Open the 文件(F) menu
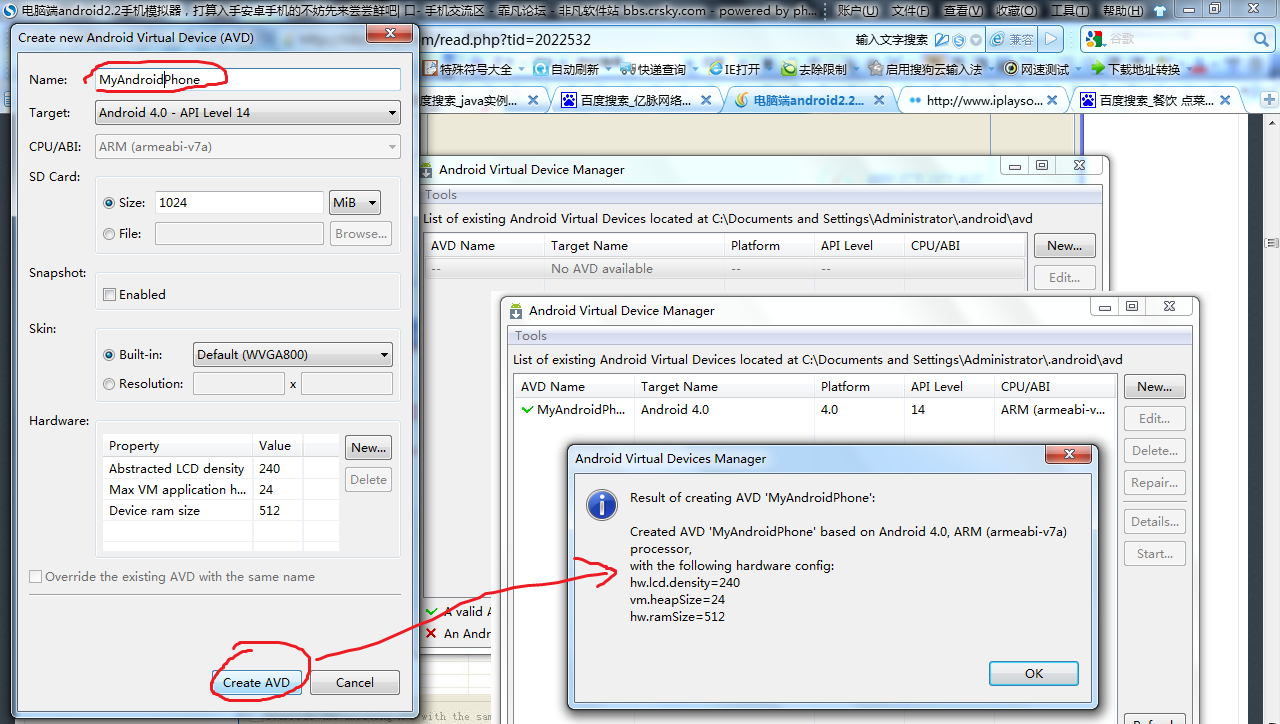 click(910, 11)
